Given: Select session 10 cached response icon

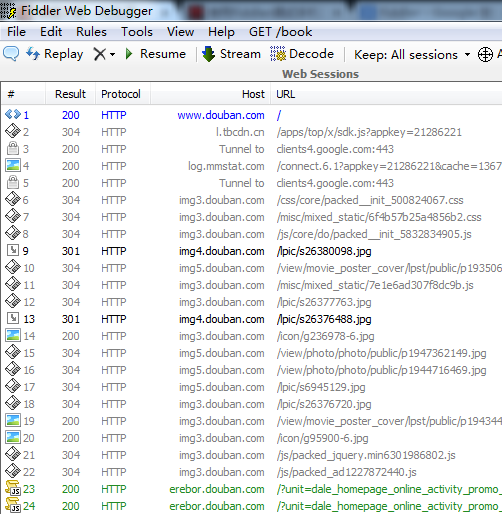Looking at the screenshot, I should point(13,268).
